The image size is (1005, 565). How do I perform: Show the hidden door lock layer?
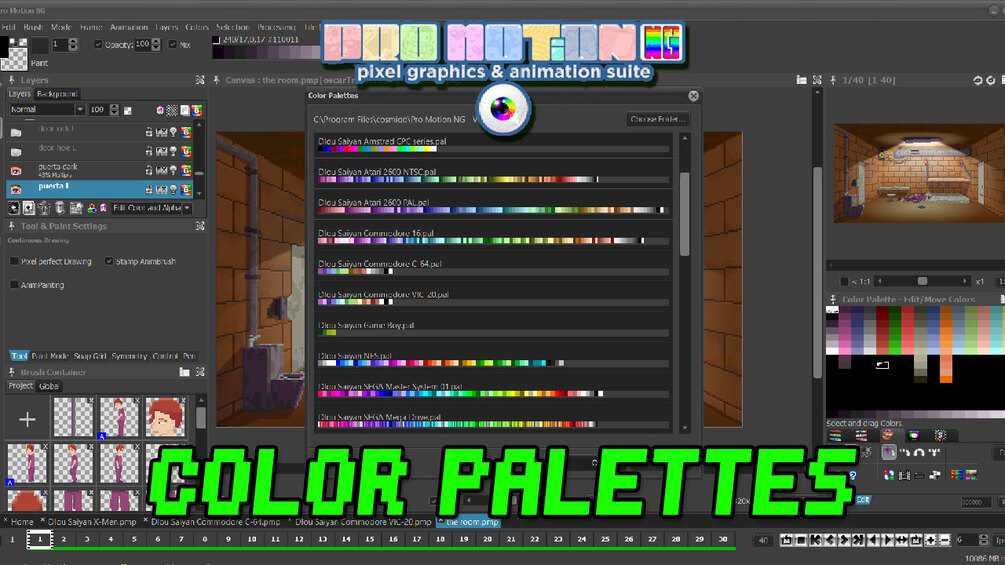16,133
